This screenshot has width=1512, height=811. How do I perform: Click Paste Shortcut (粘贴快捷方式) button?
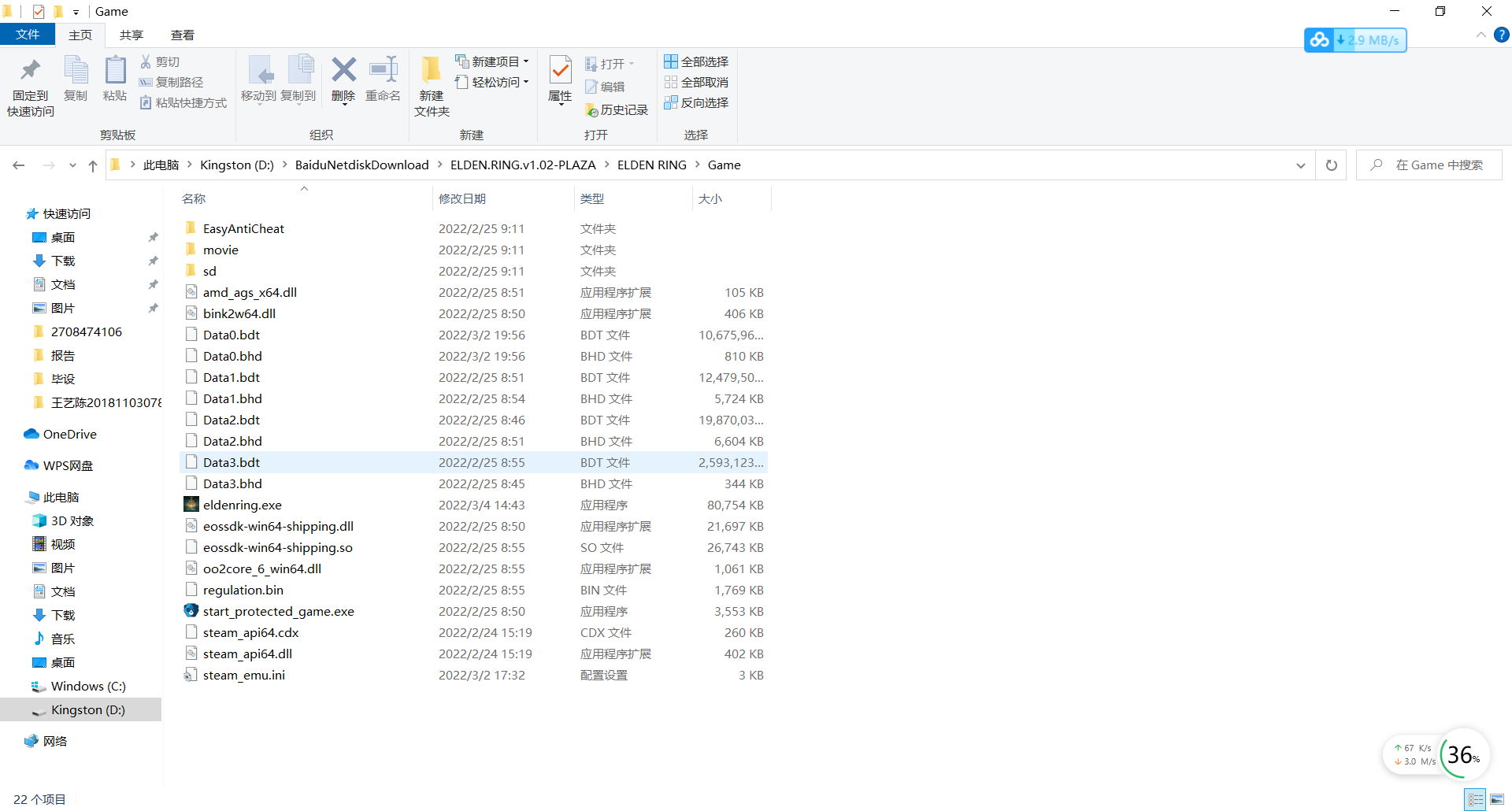pyautogui.click(x=183, y=102)
